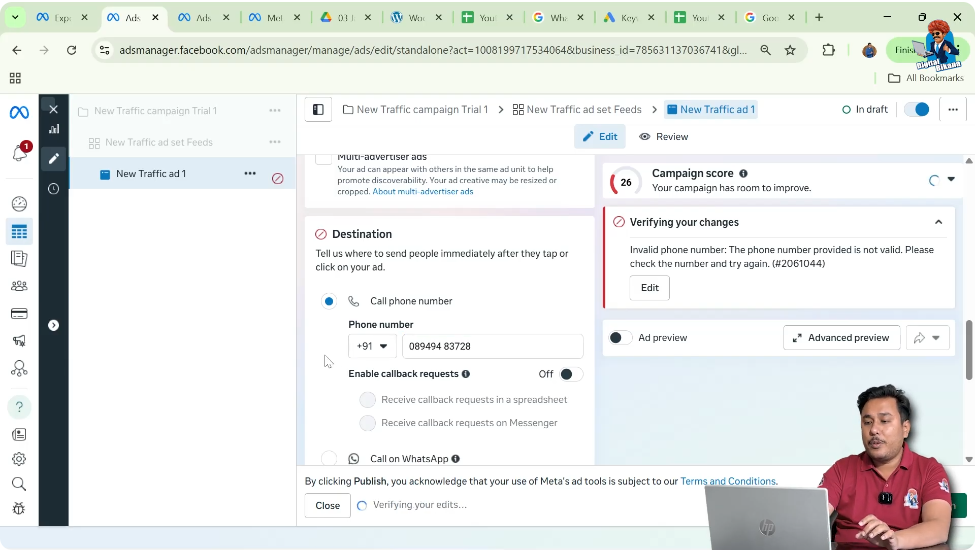Open About multi-advertiser ads link
The image size is (976, 551).
click(x=423, y=192)
